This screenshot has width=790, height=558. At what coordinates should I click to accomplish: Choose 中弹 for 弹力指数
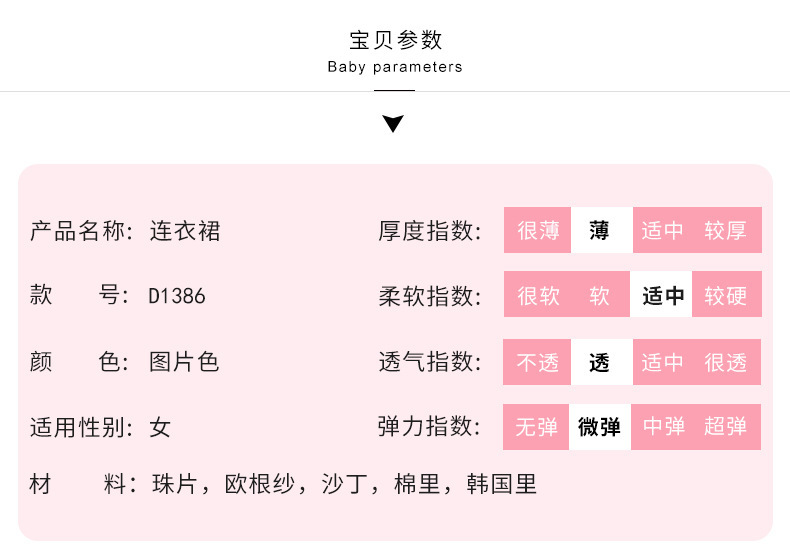pos(663,427)
